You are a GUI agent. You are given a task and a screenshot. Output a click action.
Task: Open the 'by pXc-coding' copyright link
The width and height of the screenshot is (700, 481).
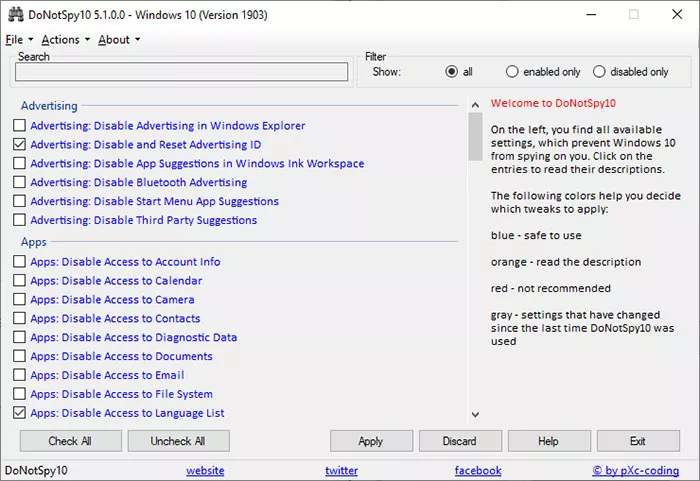(x=636, y=470)
